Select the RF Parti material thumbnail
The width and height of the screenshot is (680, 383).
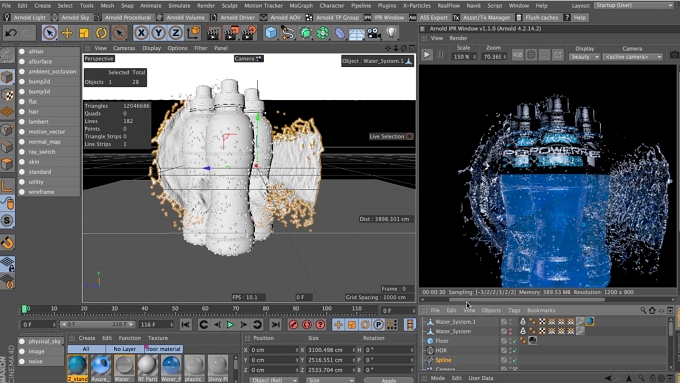147,368
